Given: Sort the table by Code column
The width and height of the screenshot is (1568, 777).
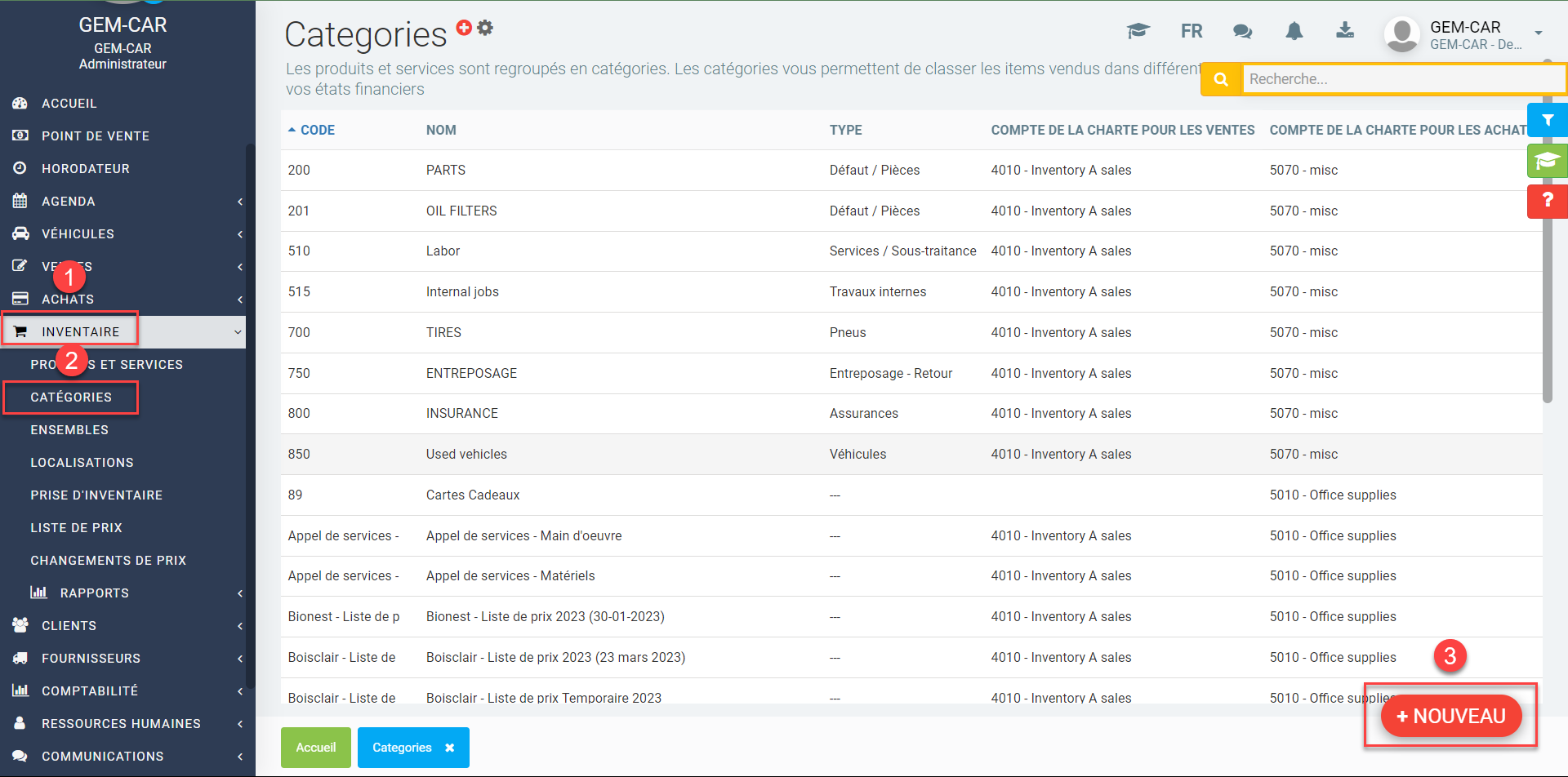Looking at the screenshot, I should pyautogui.click(x=317, y=131).
